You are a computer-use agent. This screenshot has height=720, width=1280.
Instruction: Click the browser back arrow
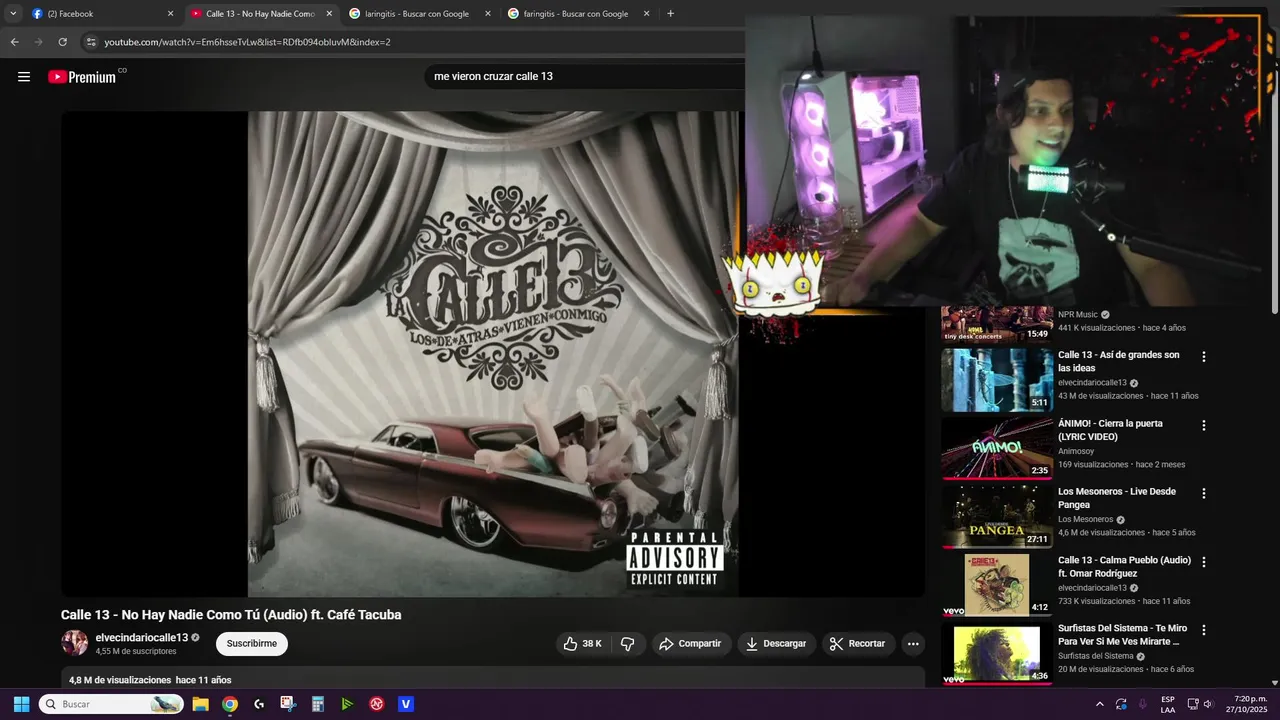point(14,42)
